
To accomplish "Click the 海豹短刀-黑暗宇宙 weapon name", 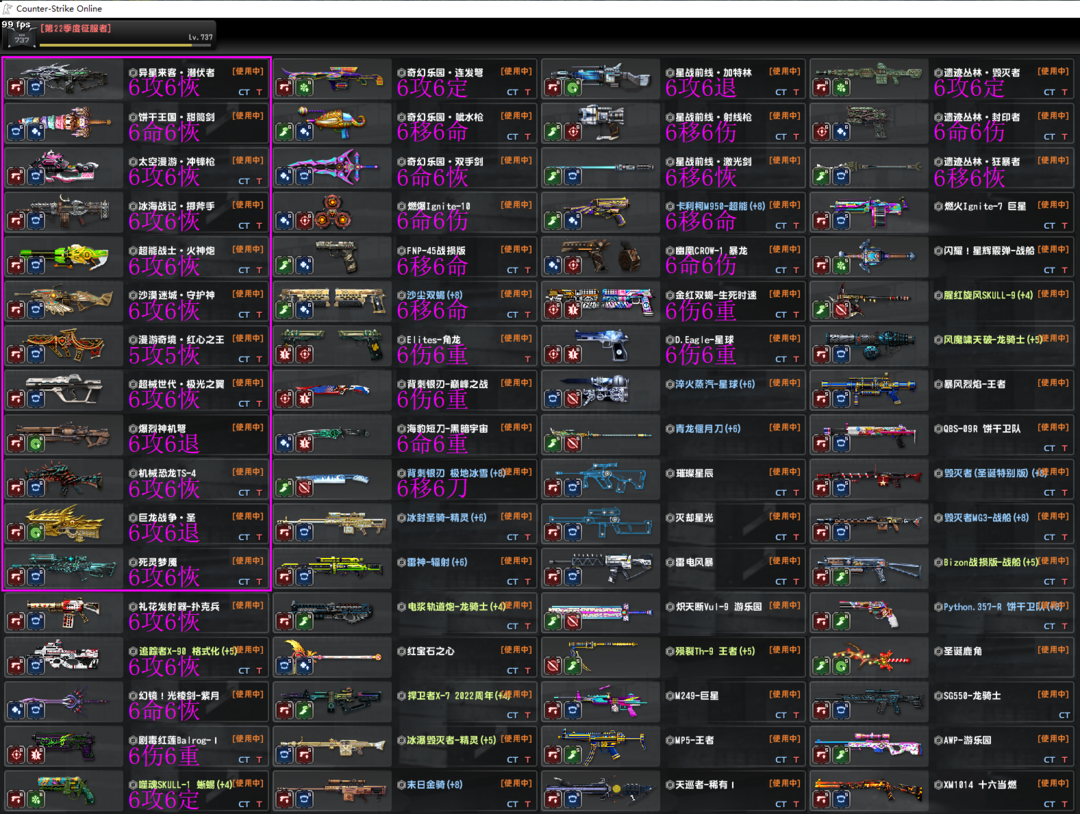I will click(x=447, y=428).
